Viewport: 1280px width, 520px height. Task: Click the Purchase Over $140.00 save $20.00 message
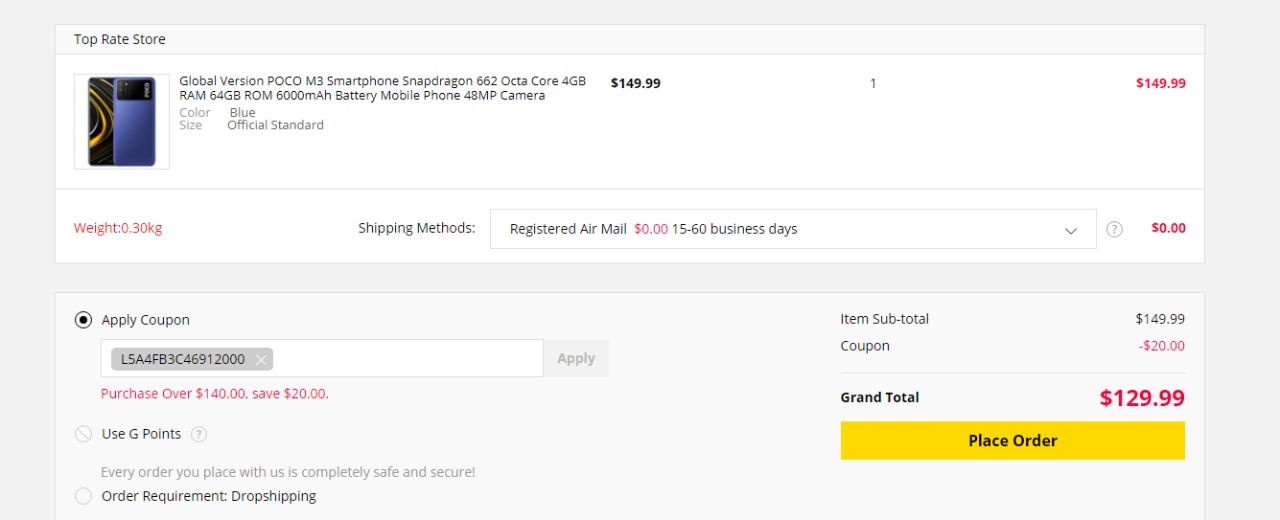coord(215,394)
